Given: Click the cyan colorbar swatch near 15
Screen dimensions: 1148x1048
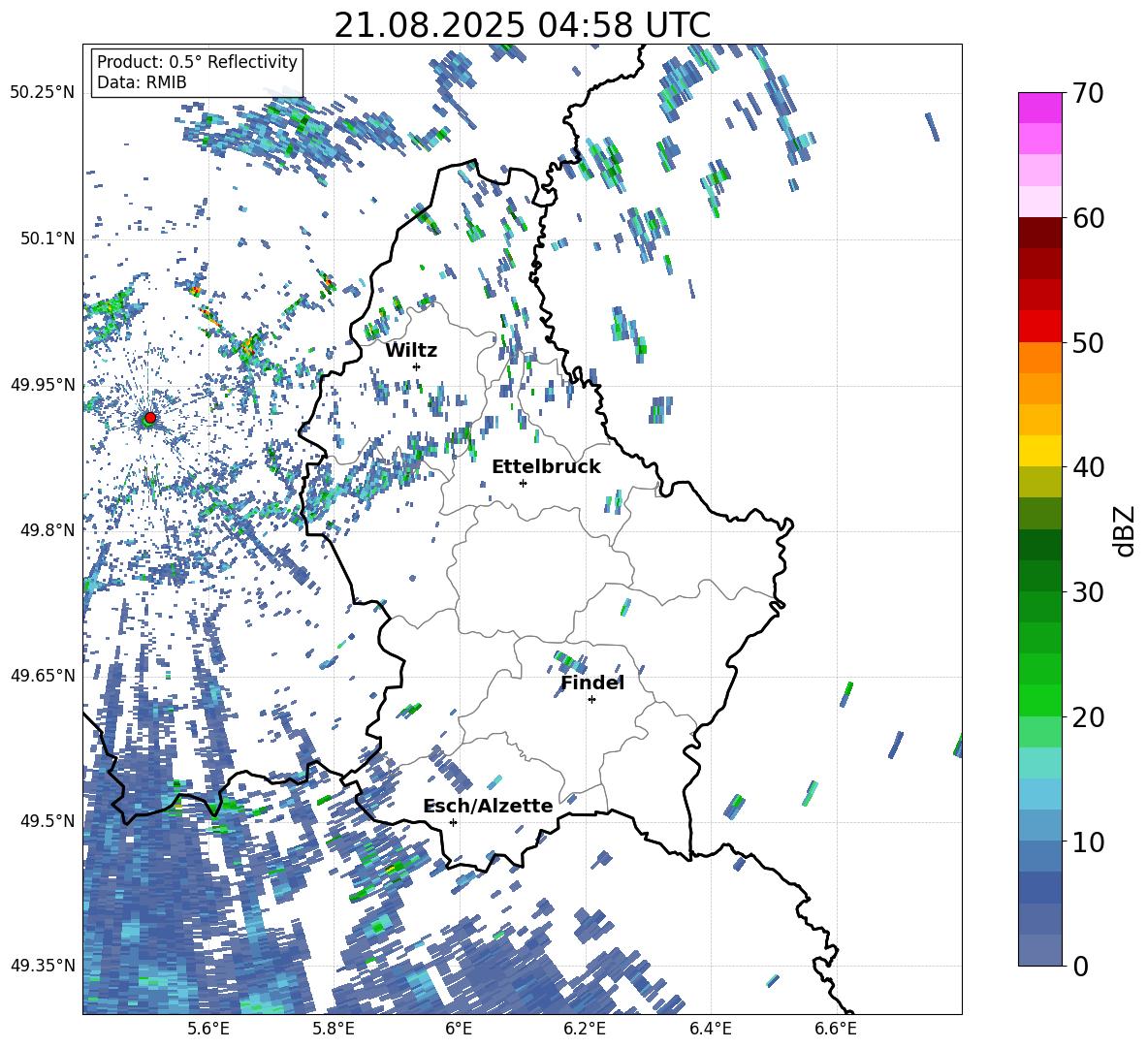Looking at the screenshot, I should tap(1039, 762).
